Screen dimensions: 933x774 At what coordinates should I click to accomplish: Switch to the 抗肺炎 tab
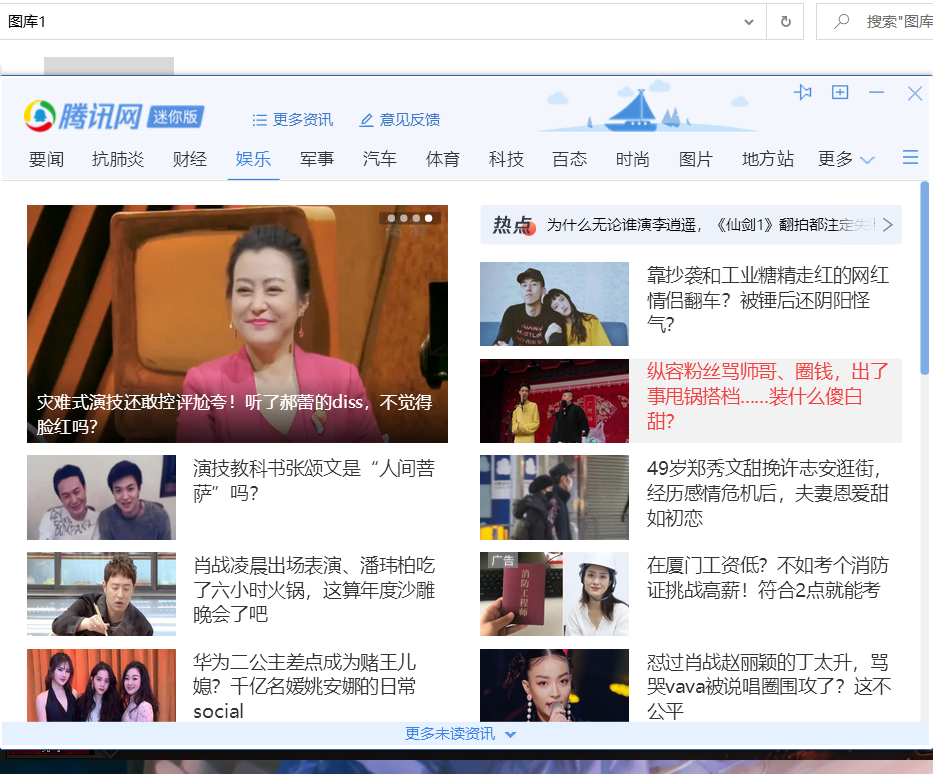coord(118,159)
